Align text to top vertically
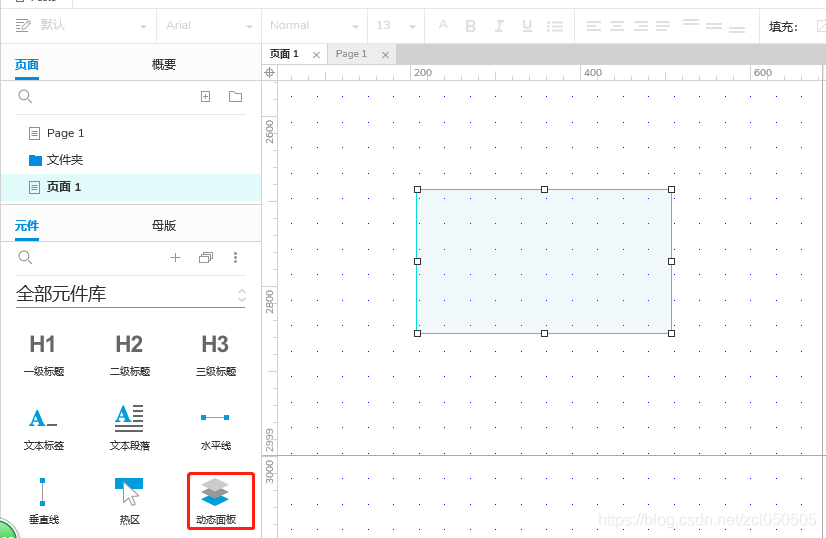The image size is (826, 538). [691, 23]
